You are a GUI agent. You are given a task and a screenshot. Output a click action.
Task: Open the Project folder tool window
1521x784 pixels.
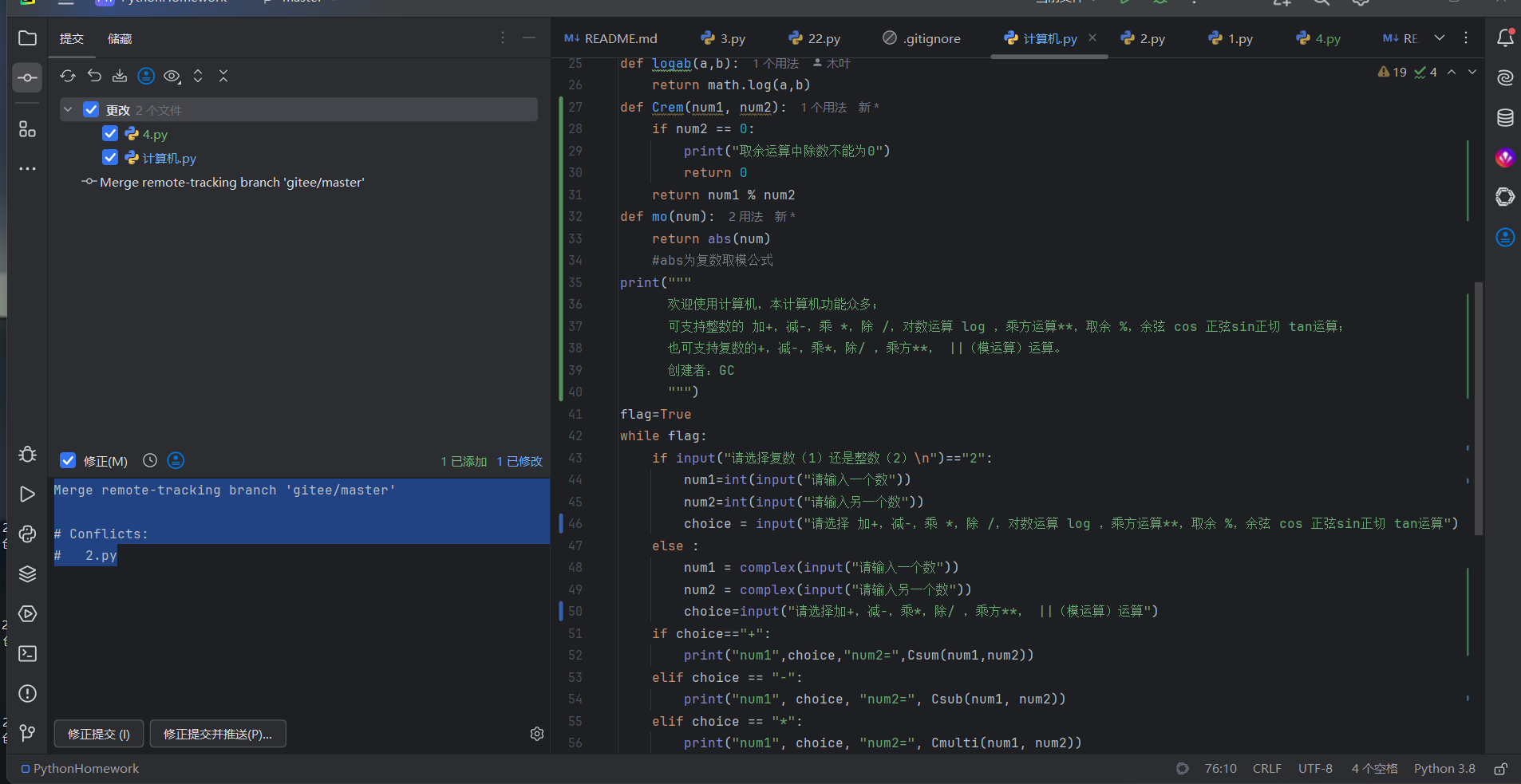[x=27, y=38]
